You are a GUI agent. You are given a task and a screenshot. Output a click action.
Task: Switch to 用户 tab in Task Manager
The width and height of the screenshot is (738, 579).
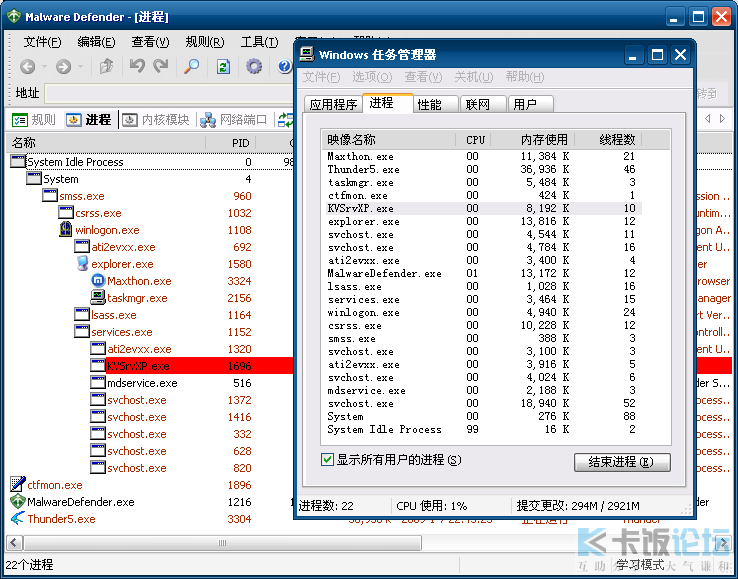tap(530, 104)
